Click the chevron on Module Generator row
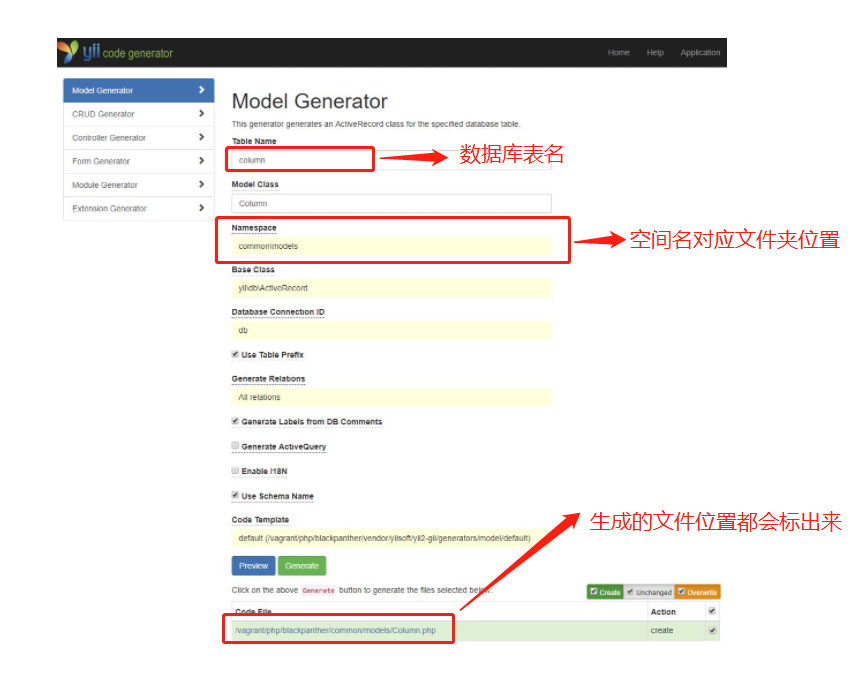The width and height of the screenshot is (868, 680). click(202, 184)
